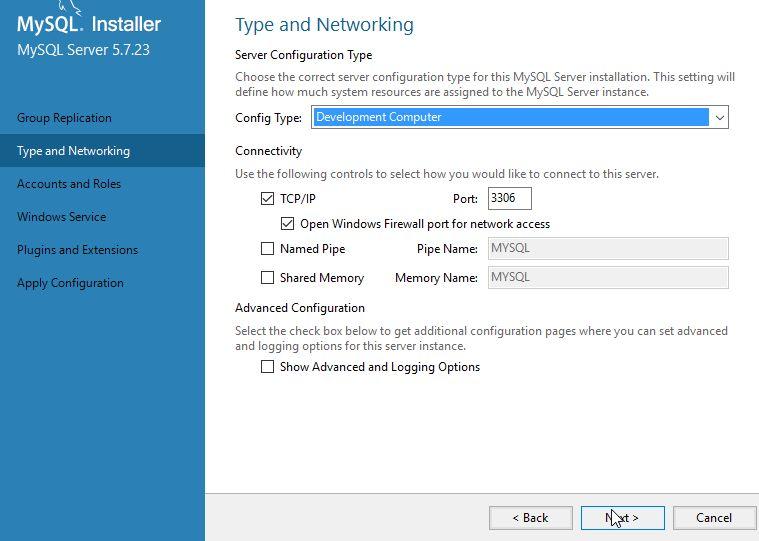Enable the Named Pipe checkbox
The width and height of the screenshot is (759, 541).
pos(267,249)
